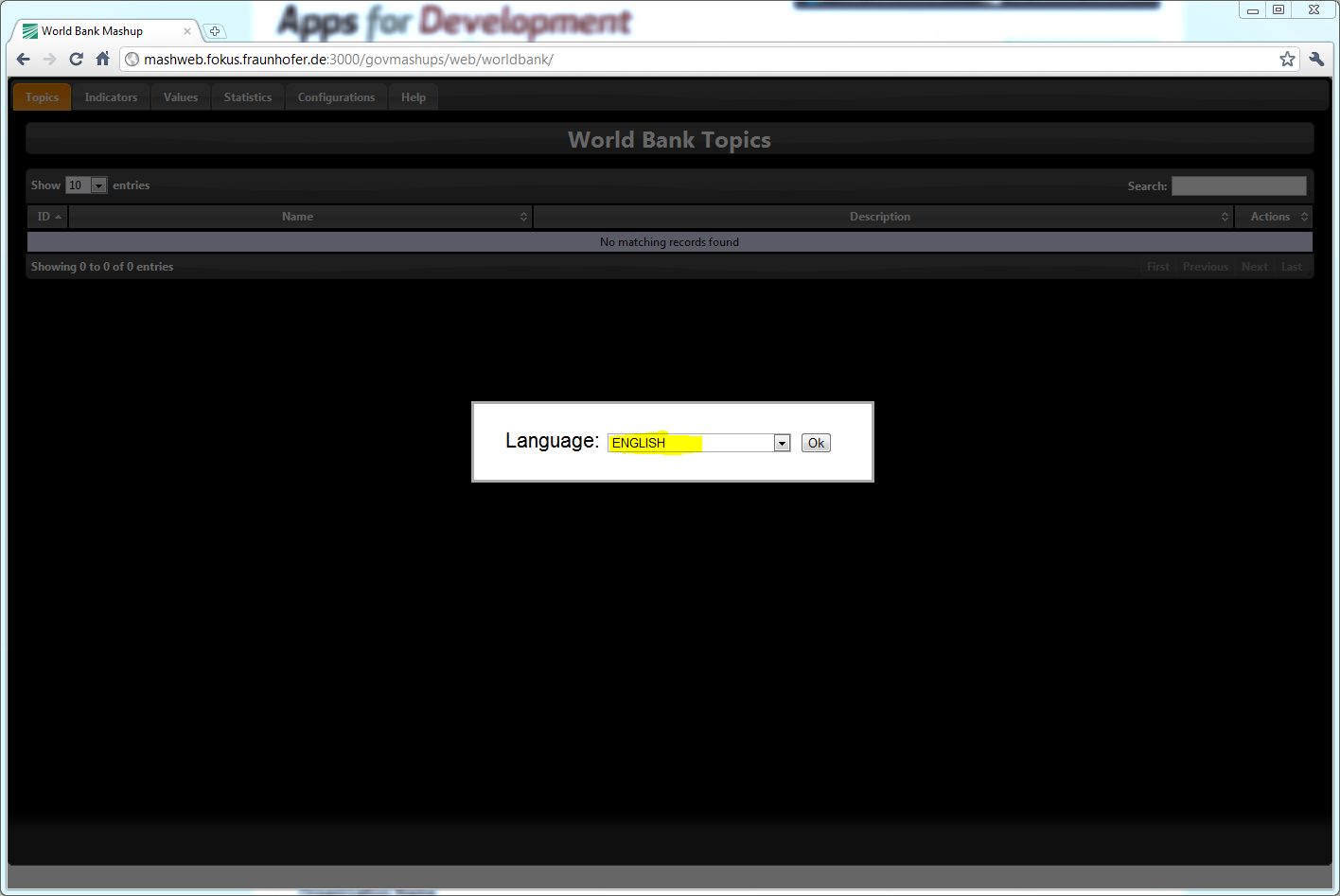Minimize the browser window

pos(1252,10)
